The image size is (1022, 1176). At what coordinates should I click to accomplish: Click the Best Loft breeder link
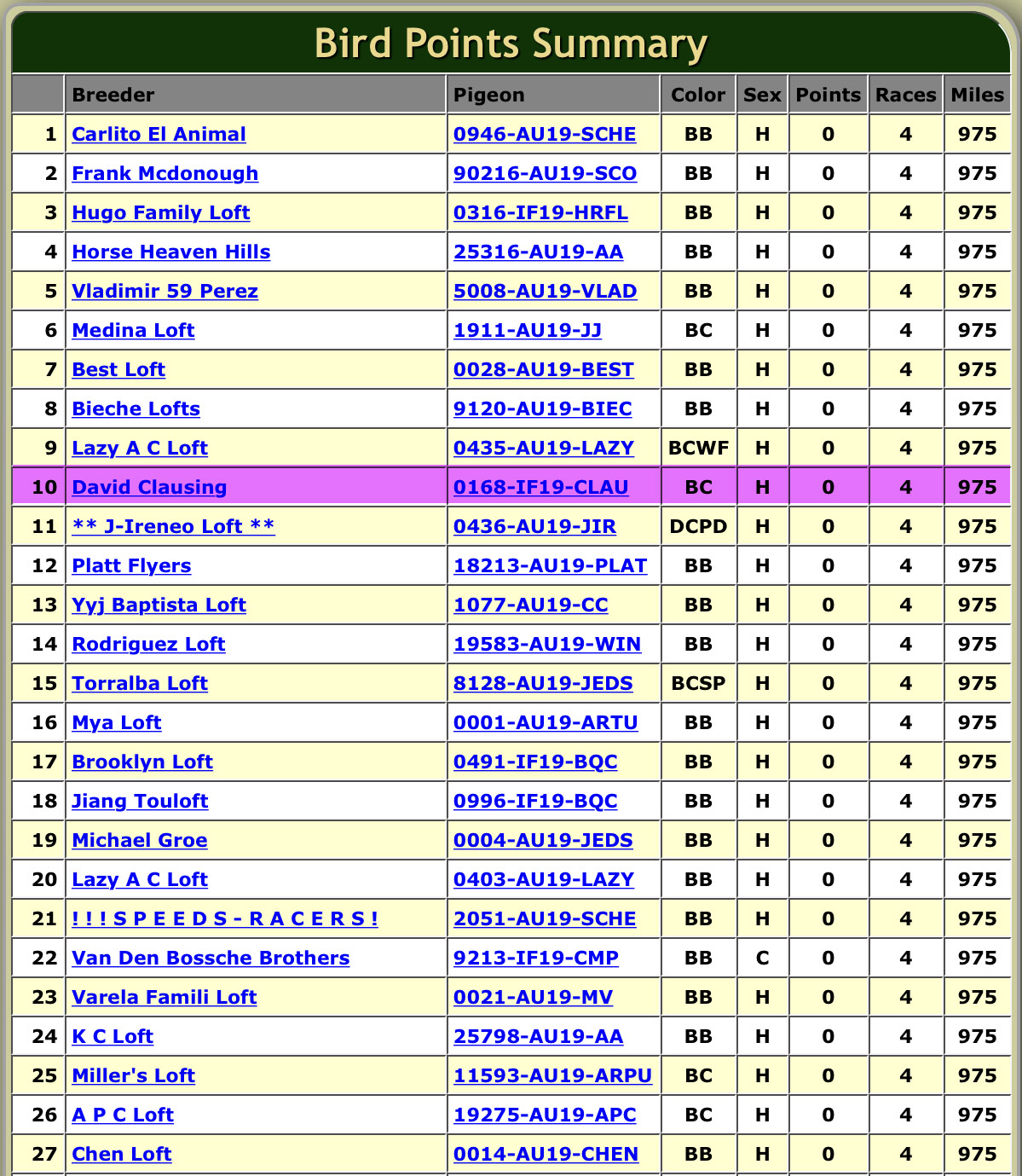click(118, 370)
